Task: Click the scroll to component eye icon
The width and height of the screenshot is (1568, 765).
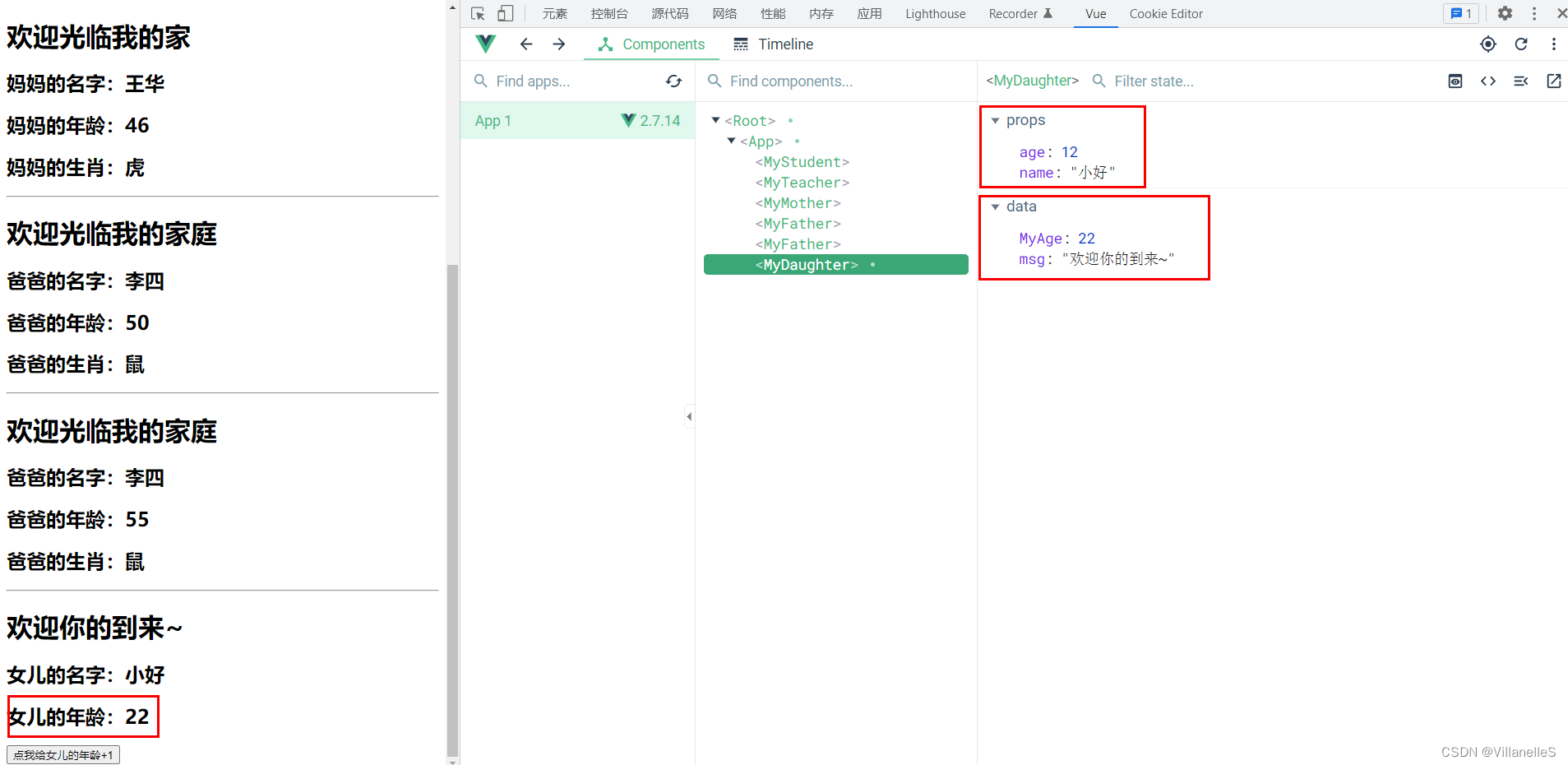Action: tap(1455, 81)
